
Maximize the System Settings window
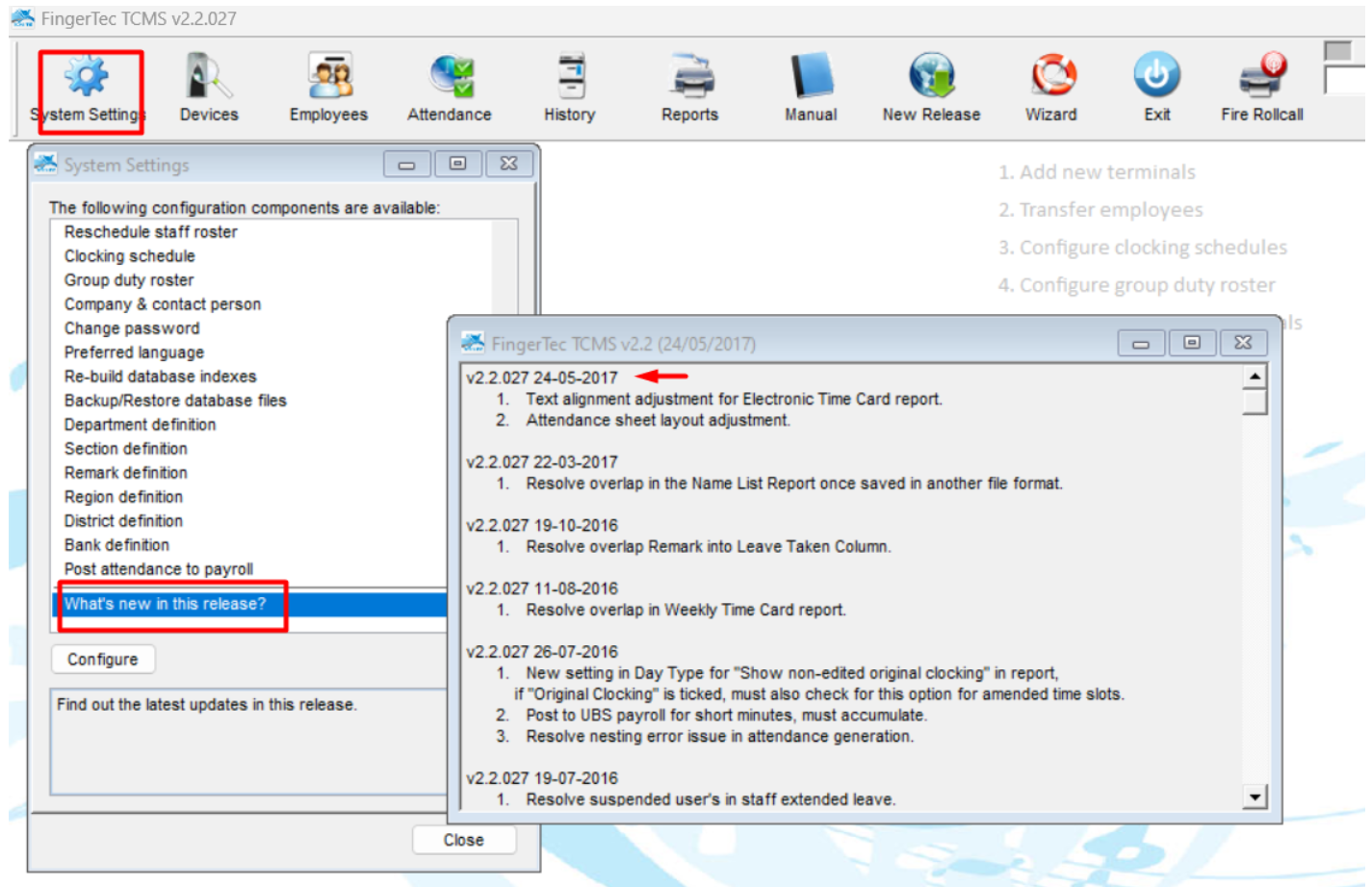458,165
